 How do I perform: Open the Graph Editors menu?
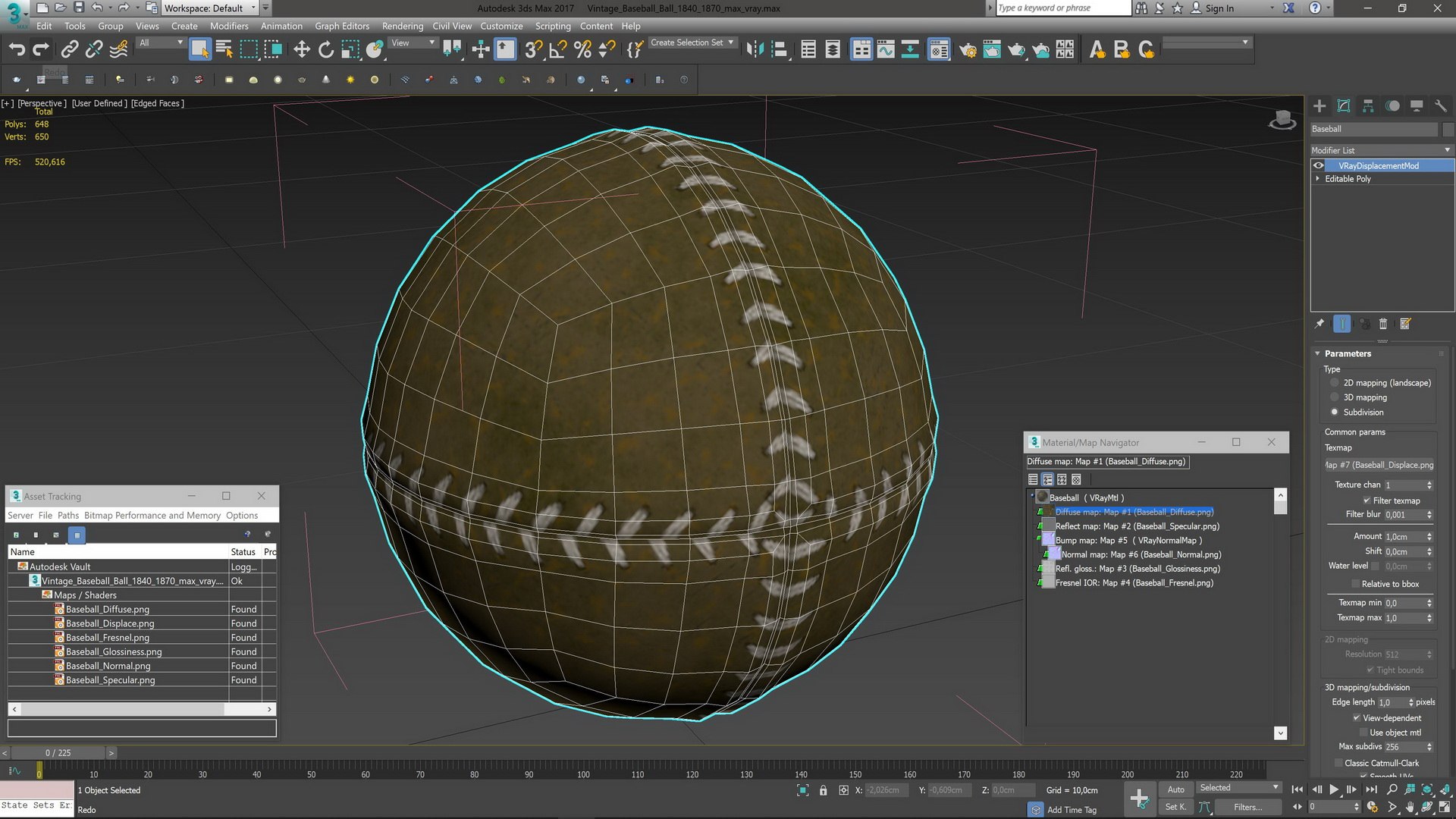click(342, 26)
